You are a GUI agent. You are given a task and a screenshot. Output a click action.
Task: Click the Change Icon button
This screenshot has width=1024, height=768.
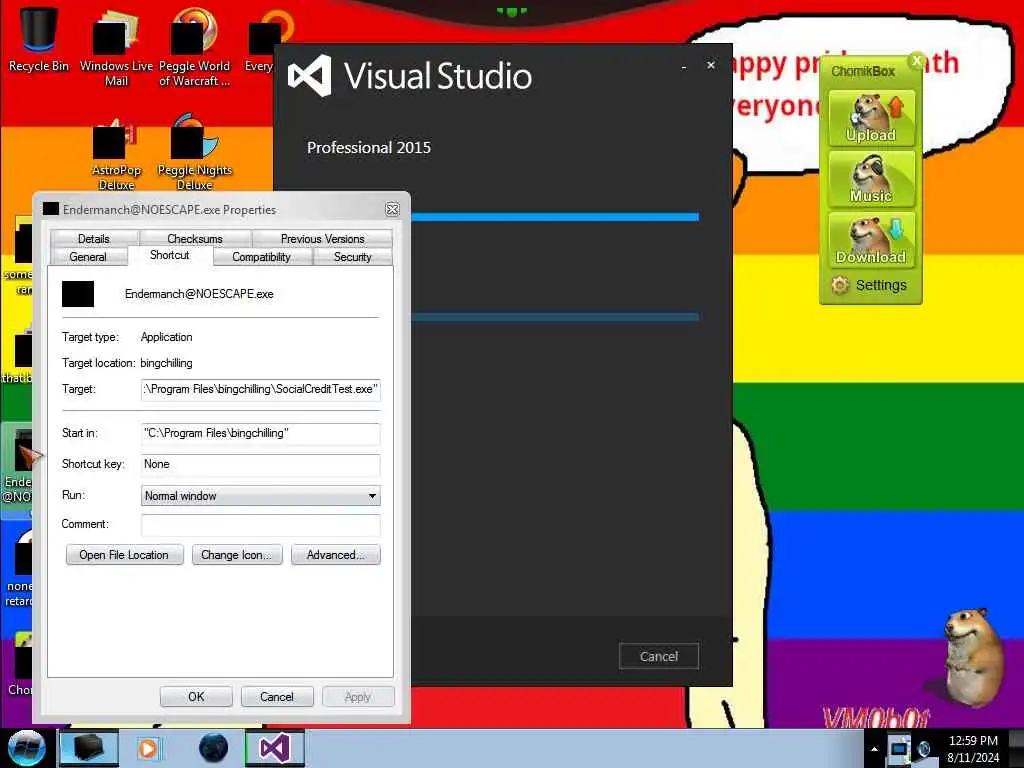(237, 555)
